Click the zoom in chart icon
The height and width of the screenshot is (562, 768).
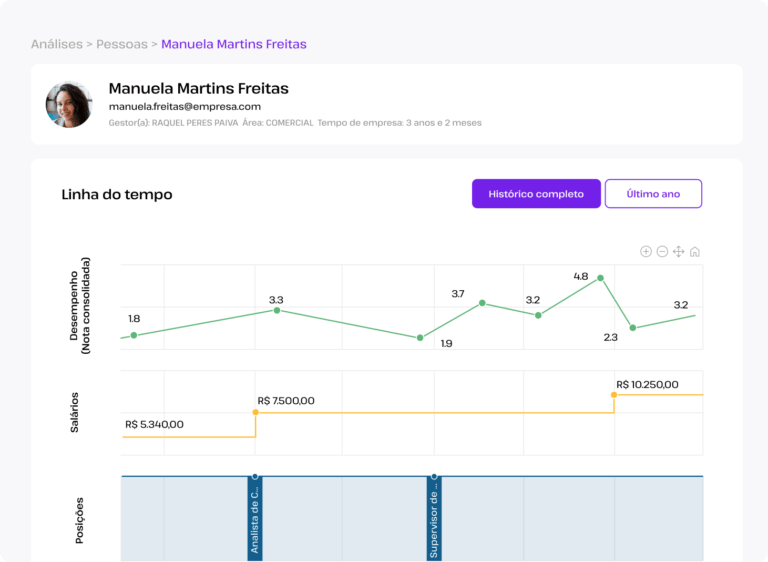[646, 252]
